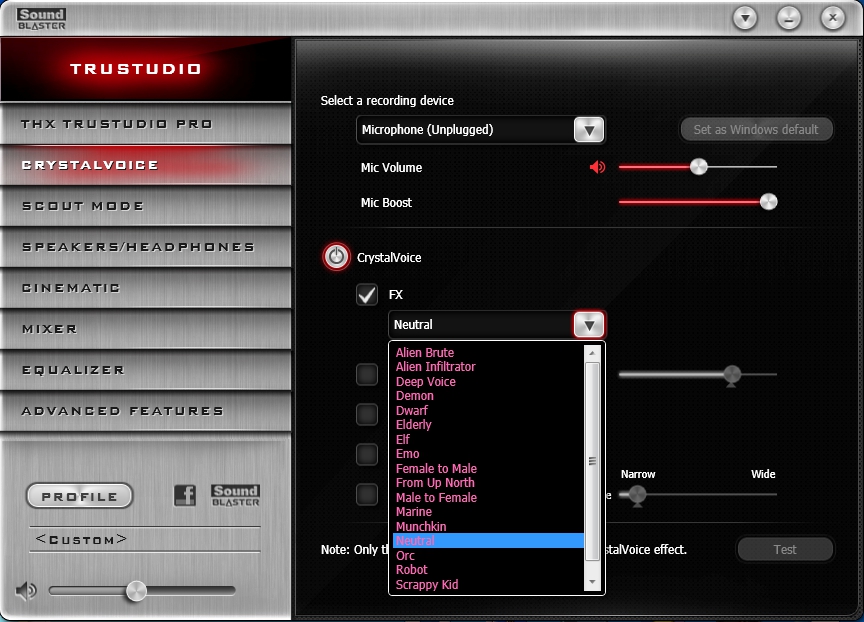Select the <Custom> profile name
Image resolution: width=864 pixels, height=622 pixels.
point(82,539)
